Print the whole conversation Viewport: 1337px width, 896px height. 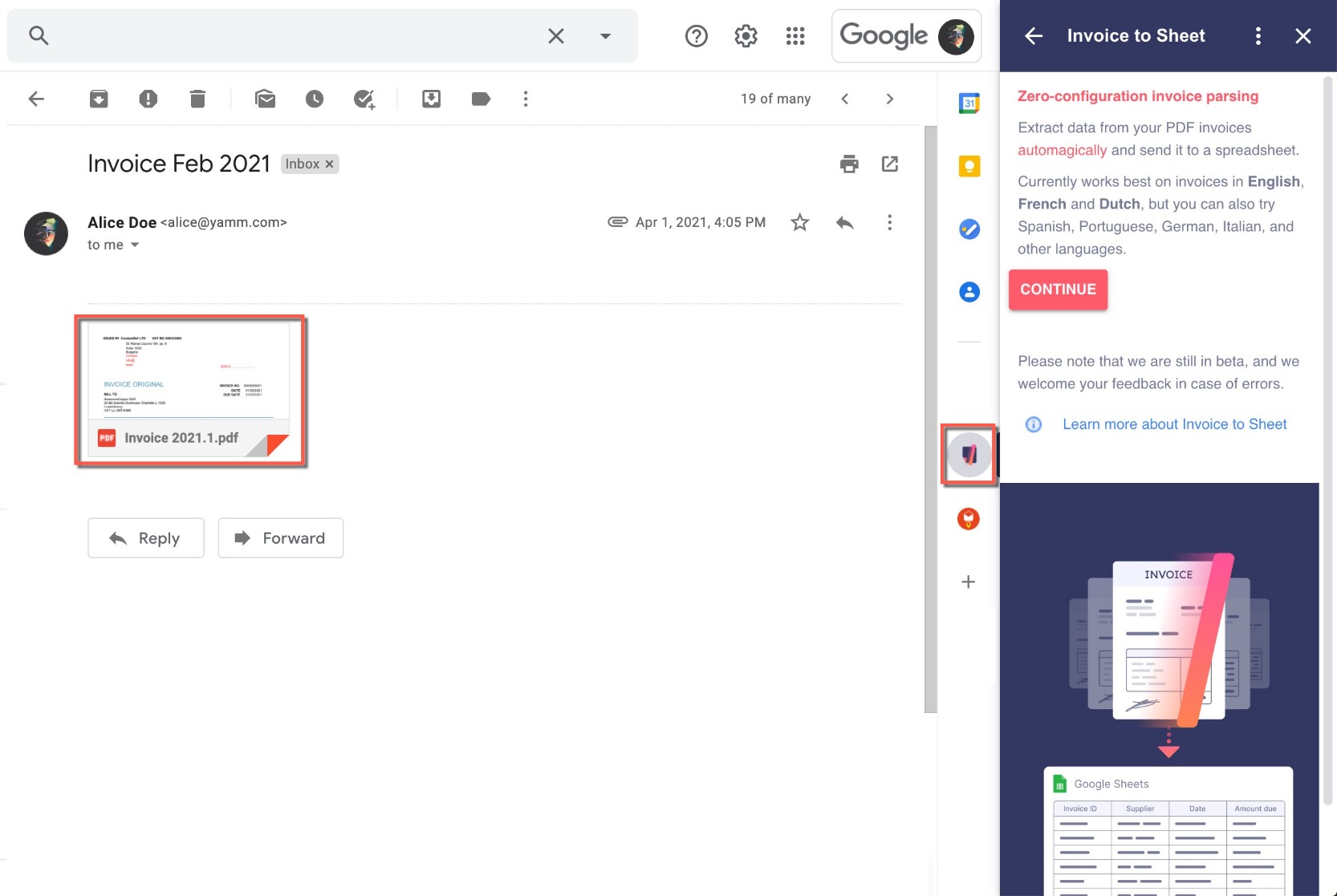tap(849, 164)
